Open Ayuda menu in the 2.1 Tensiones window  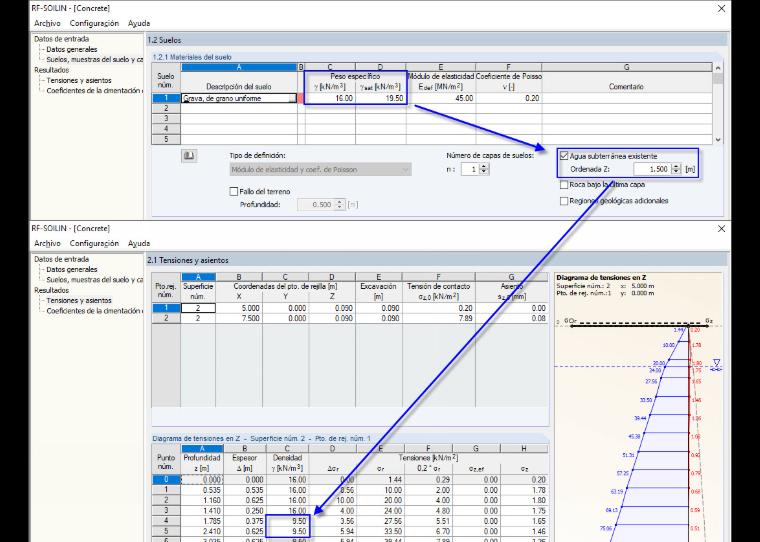(x=139, y=243)
